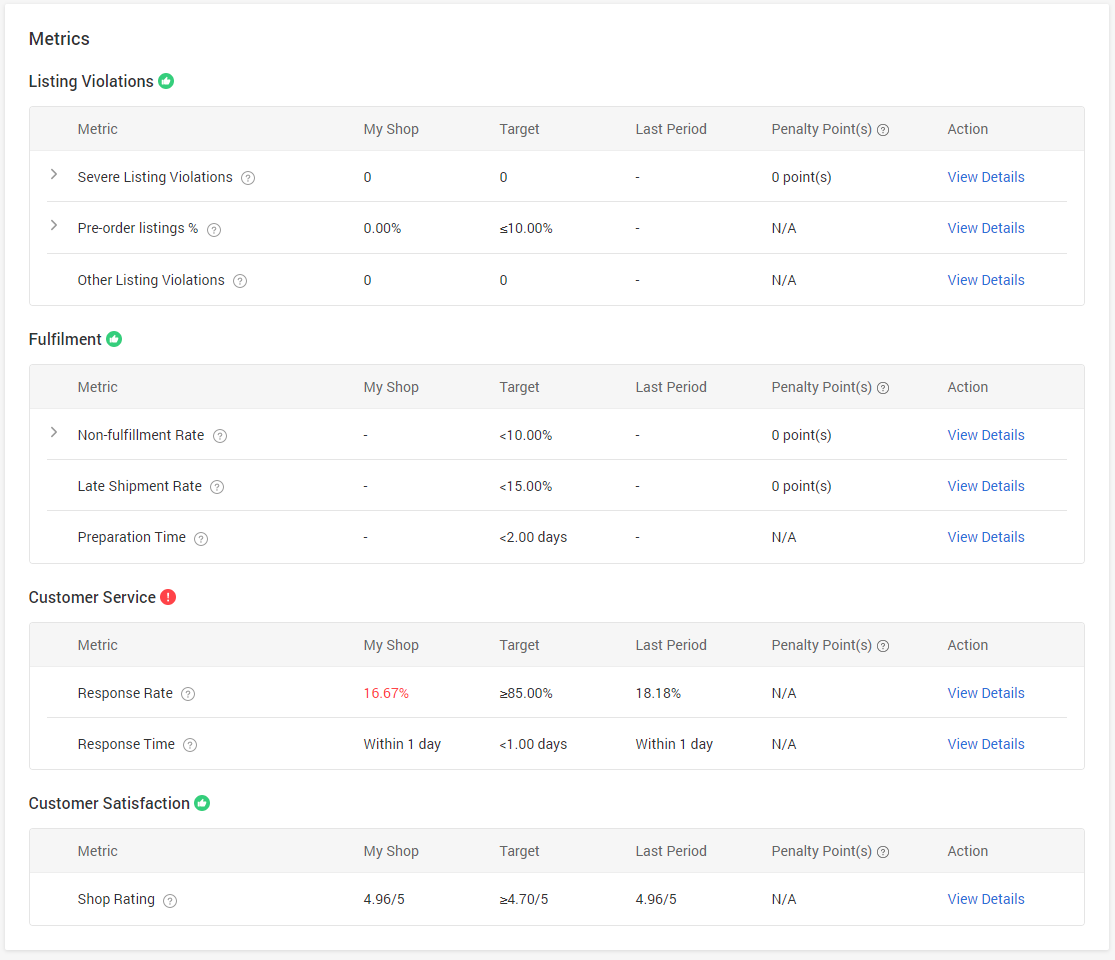This screenshot has height=960, width=1115.
Task: Click help icon beside Late Shipment Rate
Action: tap(217, 487)
